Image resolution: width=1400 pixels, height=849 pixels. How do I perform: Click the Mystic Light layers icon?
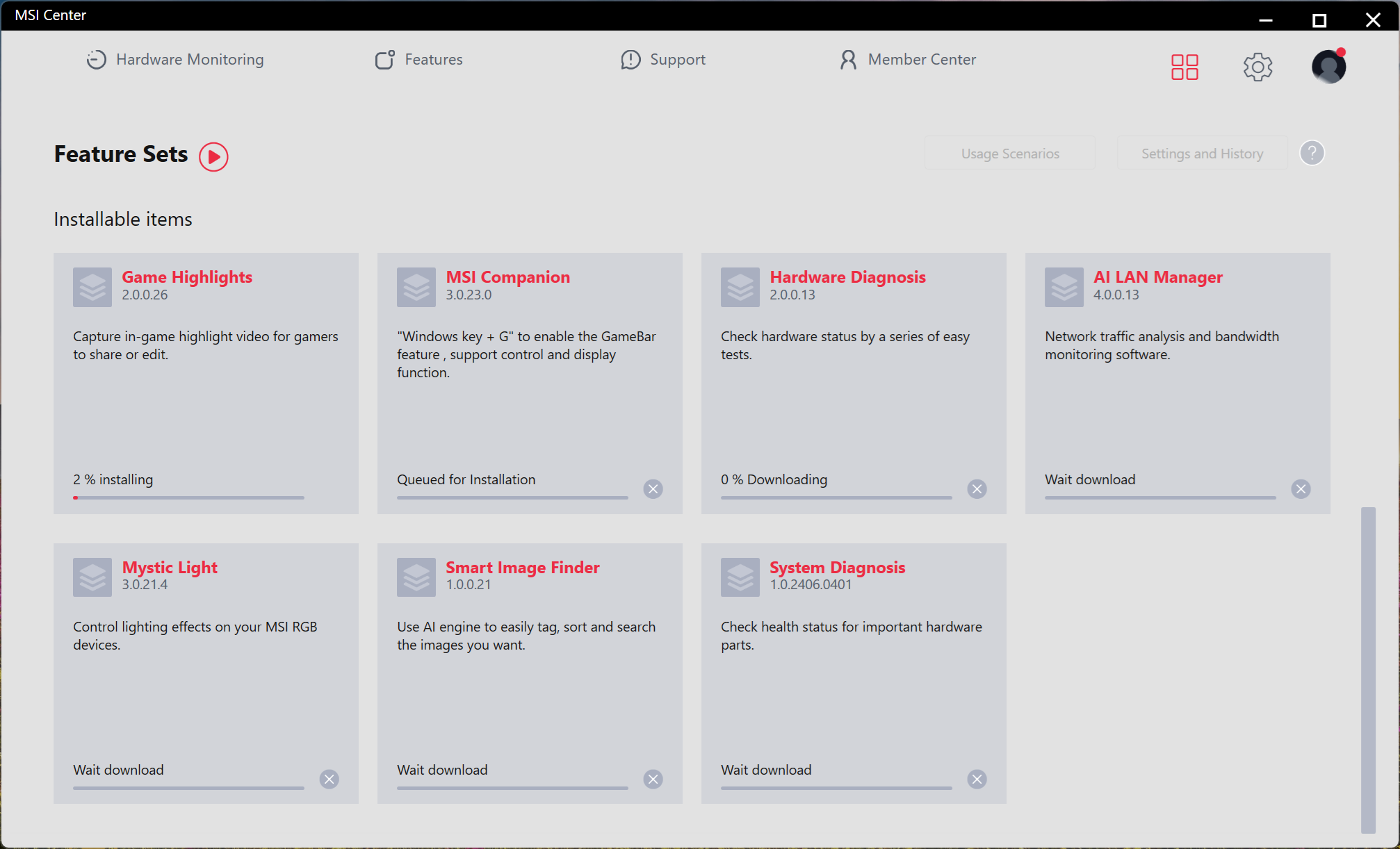92,577
